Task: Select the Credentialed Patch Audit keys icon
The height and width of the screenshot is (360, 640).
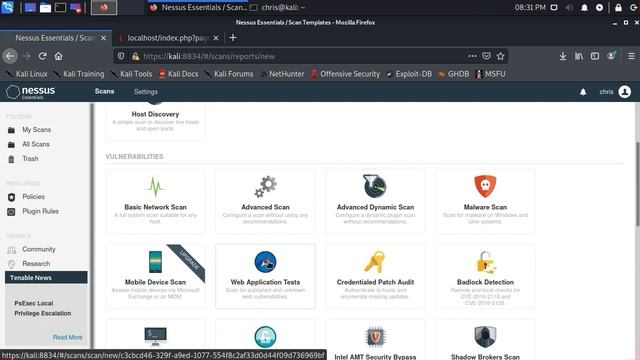Action: [x=375, y=262]
